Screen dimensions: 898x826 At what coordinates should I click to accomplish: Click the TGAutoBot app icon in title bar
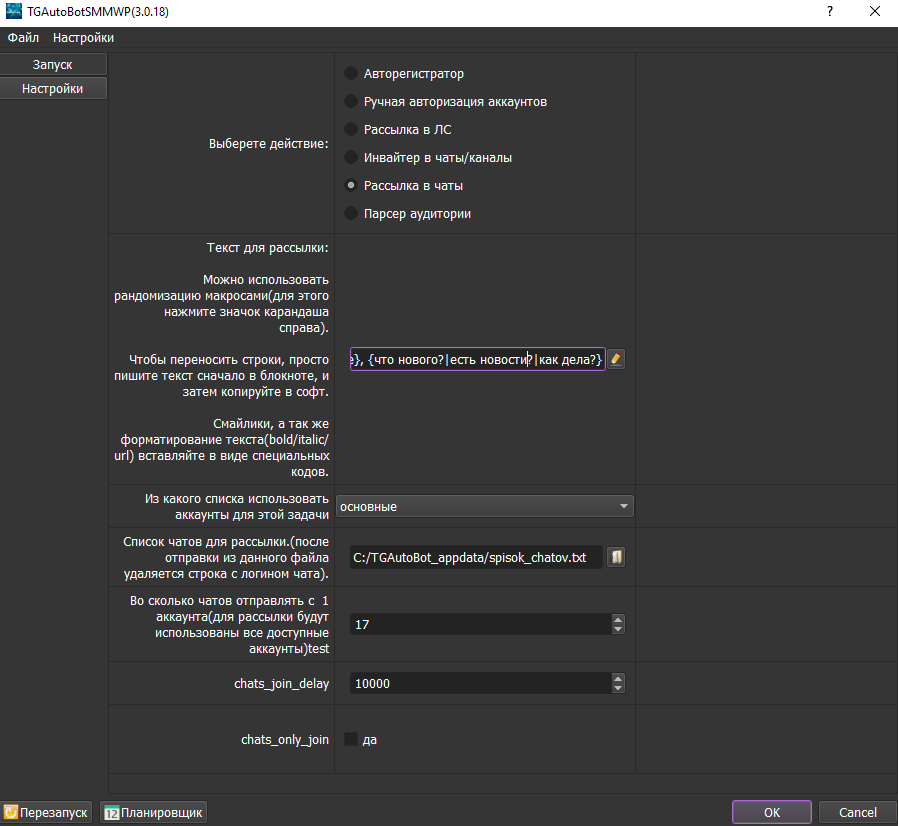12,10
